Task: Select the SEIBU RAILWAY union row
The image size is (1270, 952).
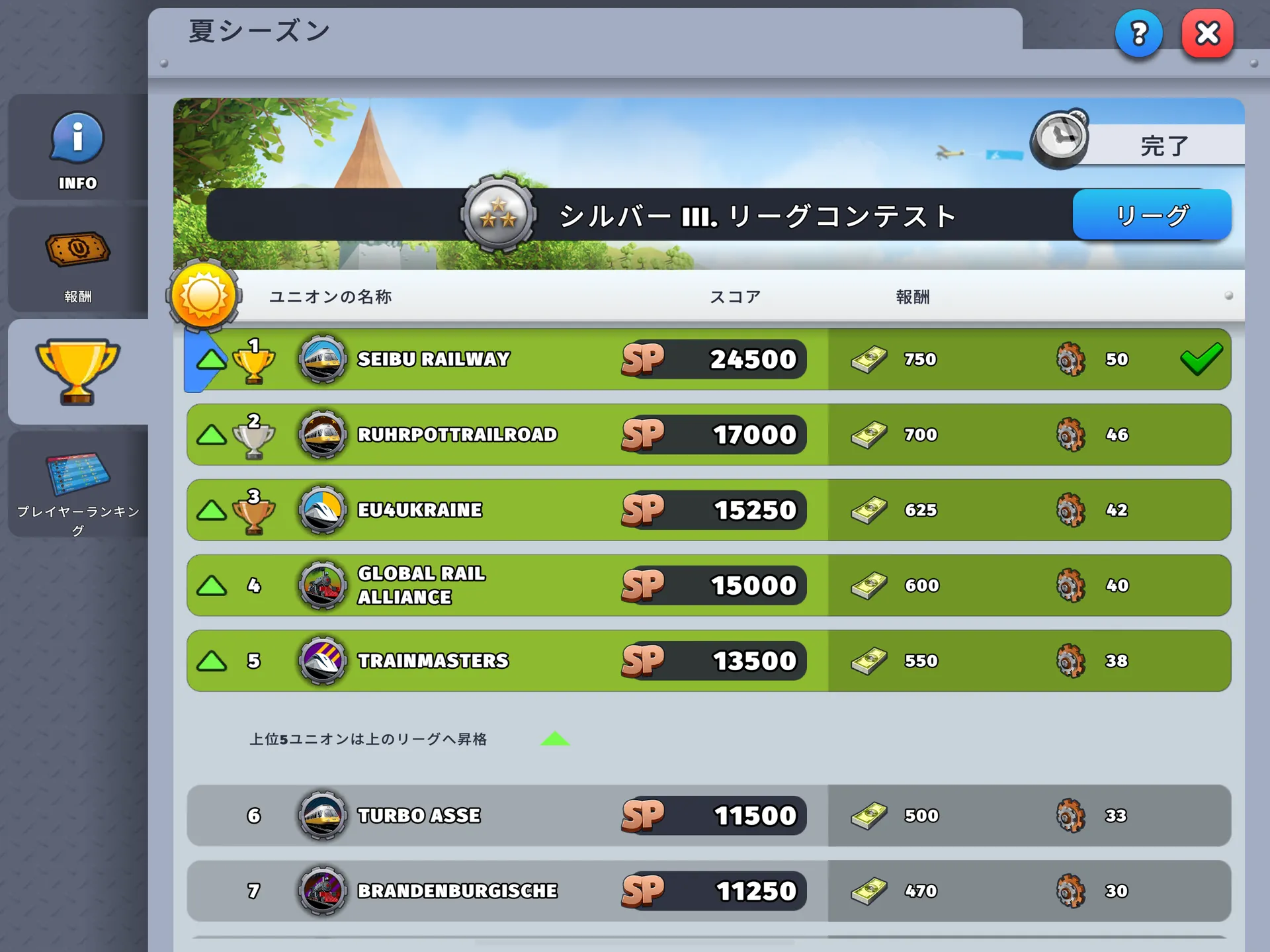Action: [x=708, y=359]
